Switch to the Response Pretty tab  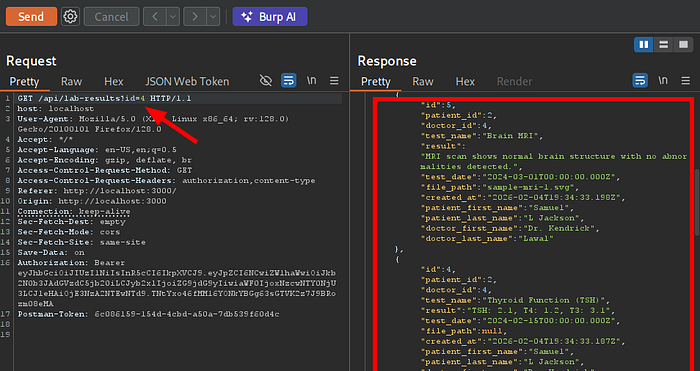(375, 81)
